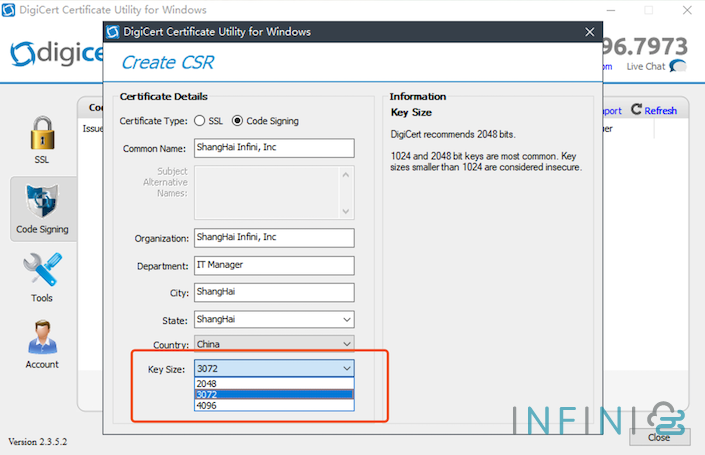Click the City field with ShangHai

tap(274, 292)
